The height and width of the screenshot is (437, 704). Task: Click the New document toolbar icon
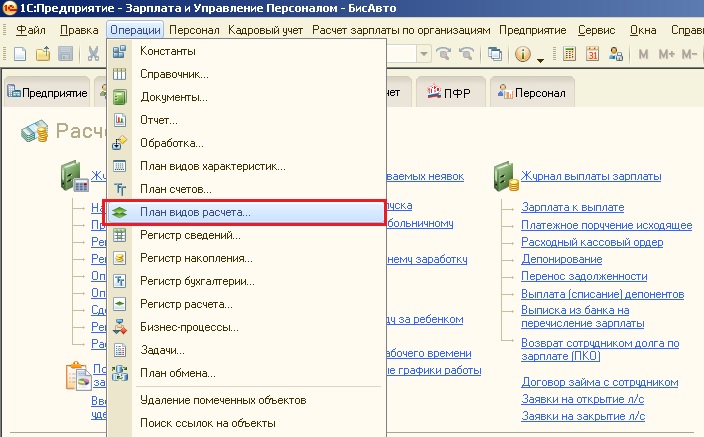(x=20, y=54)
